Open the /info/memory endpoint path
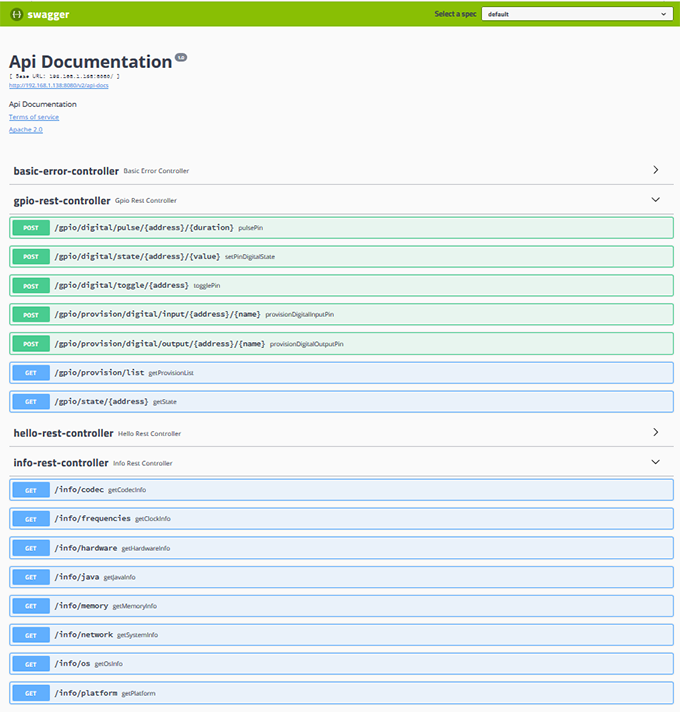The width and height of the screenshot is (680, 712). (81, 606)
